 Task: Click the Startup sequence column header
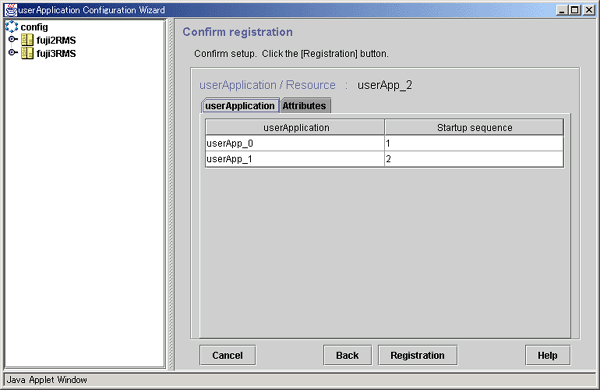(474, 127)
